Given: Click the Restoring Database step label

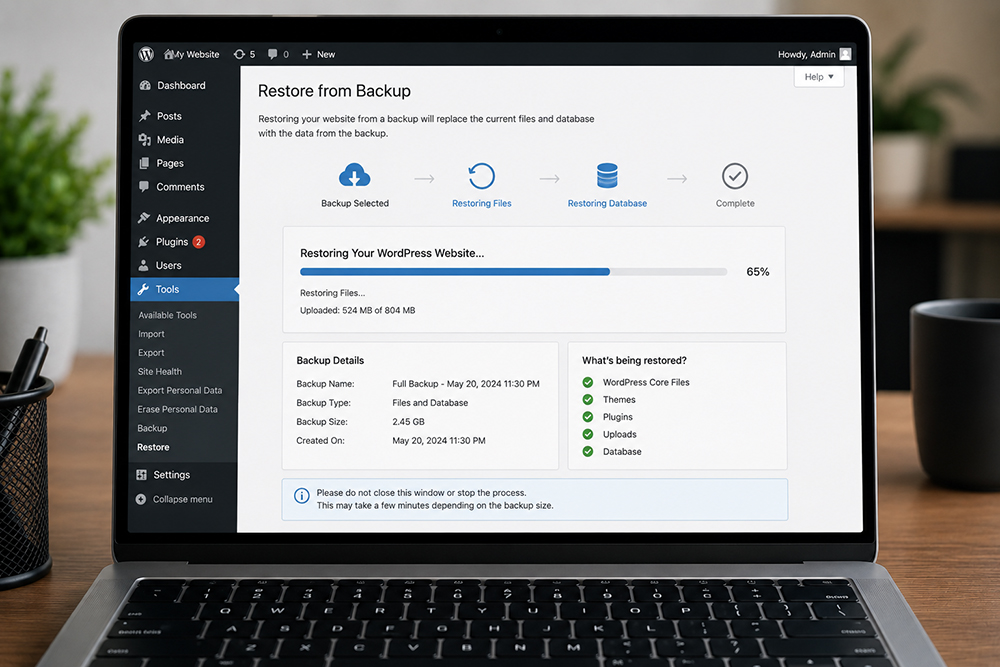Looking at the screenshot, I should [607, 203].
